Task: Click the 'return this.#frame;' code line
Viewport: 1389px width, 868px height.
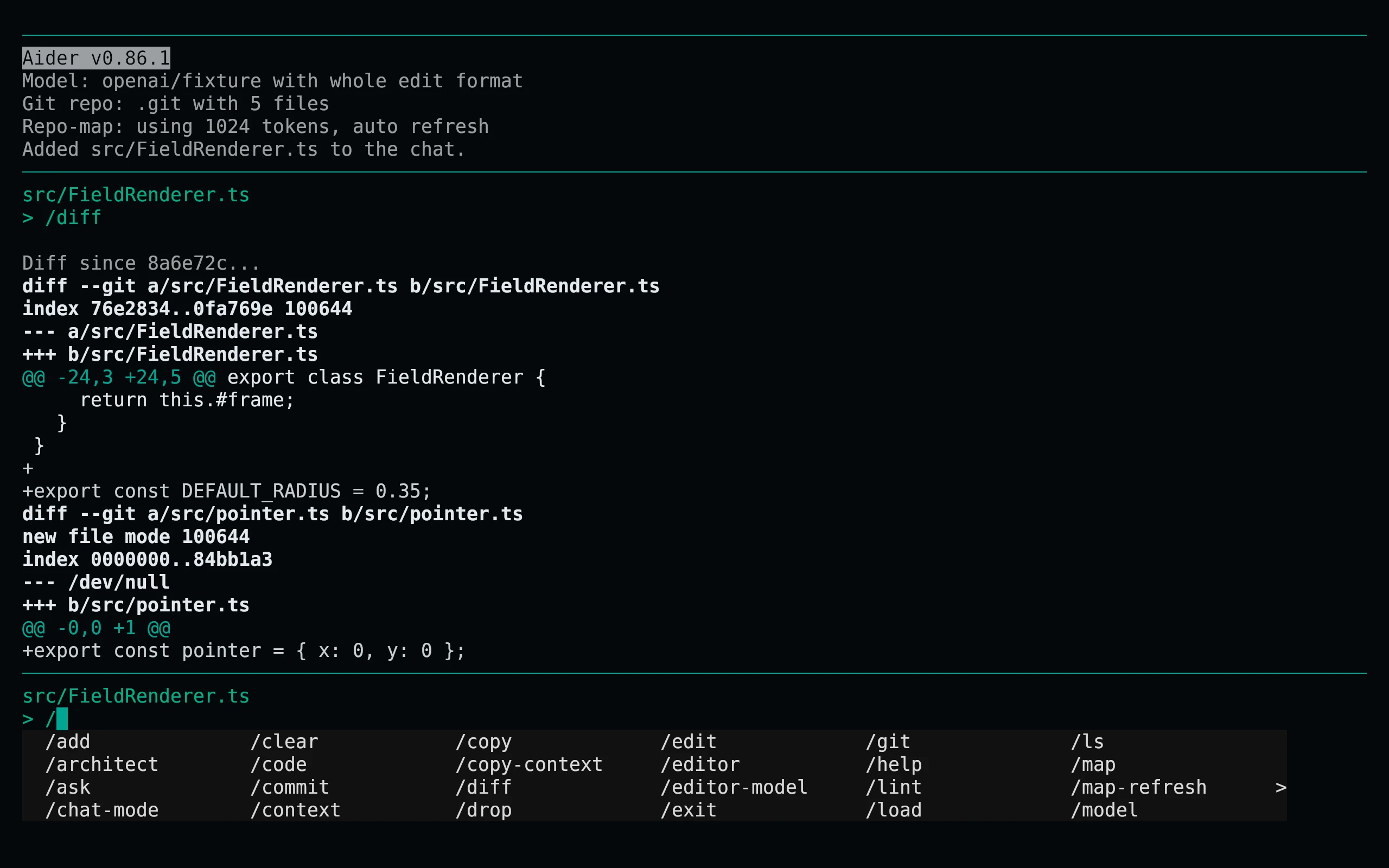Action: [187, 400]
